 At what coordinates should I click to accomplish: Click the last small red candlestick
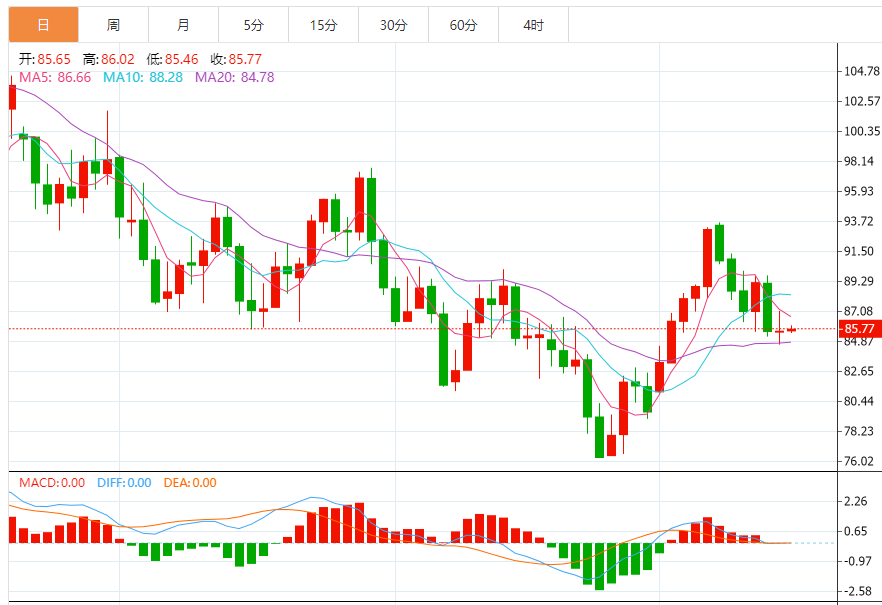[x=791, y=329]
